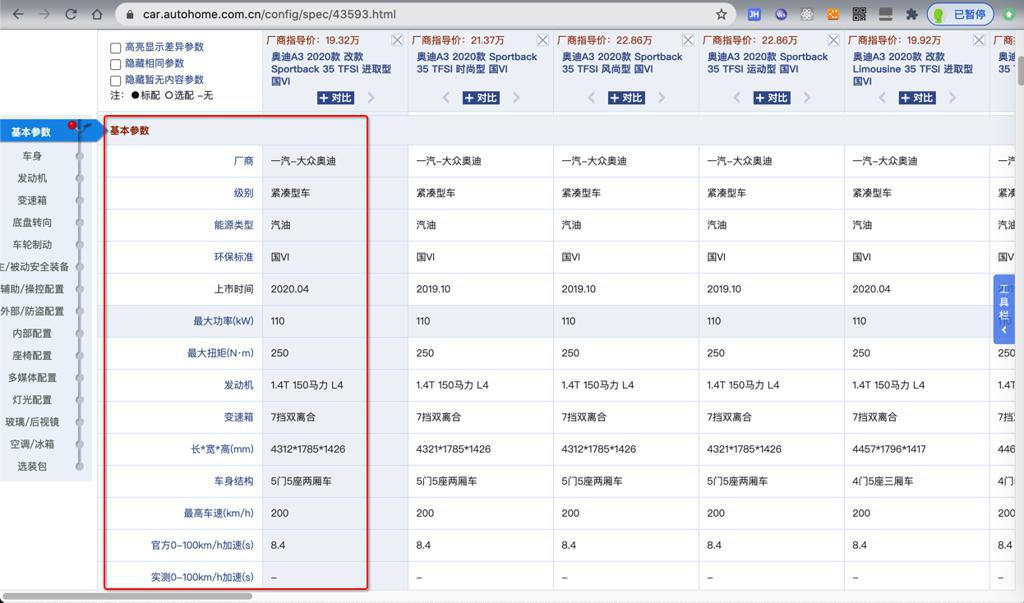Close the Sportback 运动型 column

click(x=833, y=40)
